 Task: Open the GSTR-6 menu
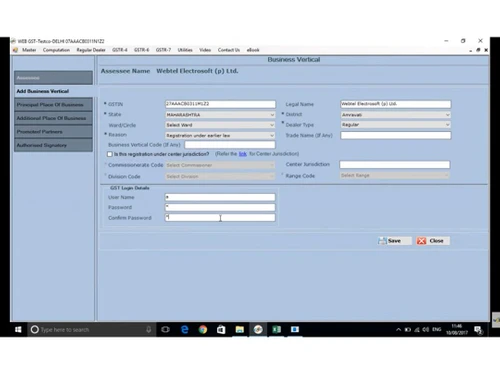point(141,50)
